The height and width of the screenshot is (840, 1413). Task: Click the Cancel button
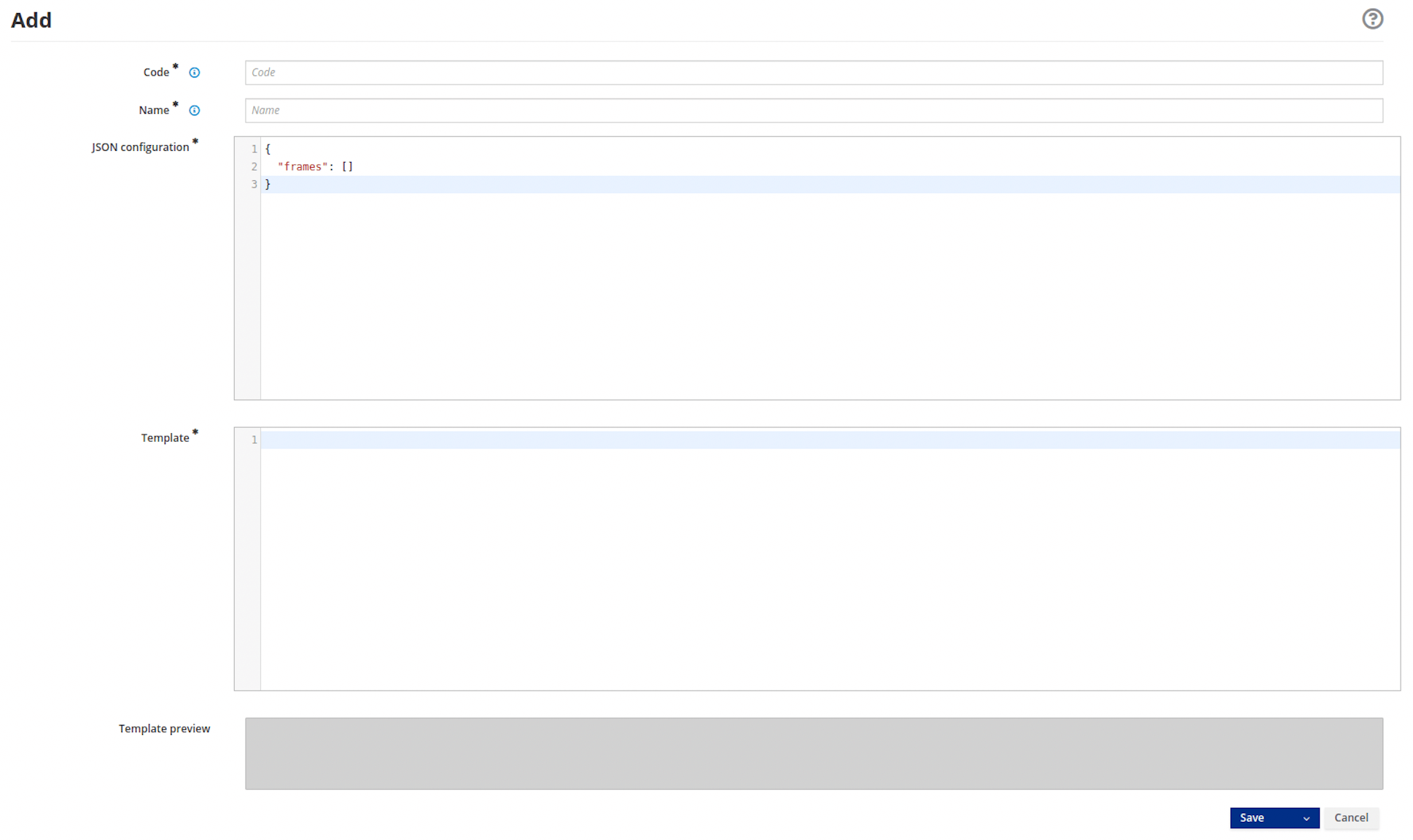pyautogui.click(x=1350, y=817)
